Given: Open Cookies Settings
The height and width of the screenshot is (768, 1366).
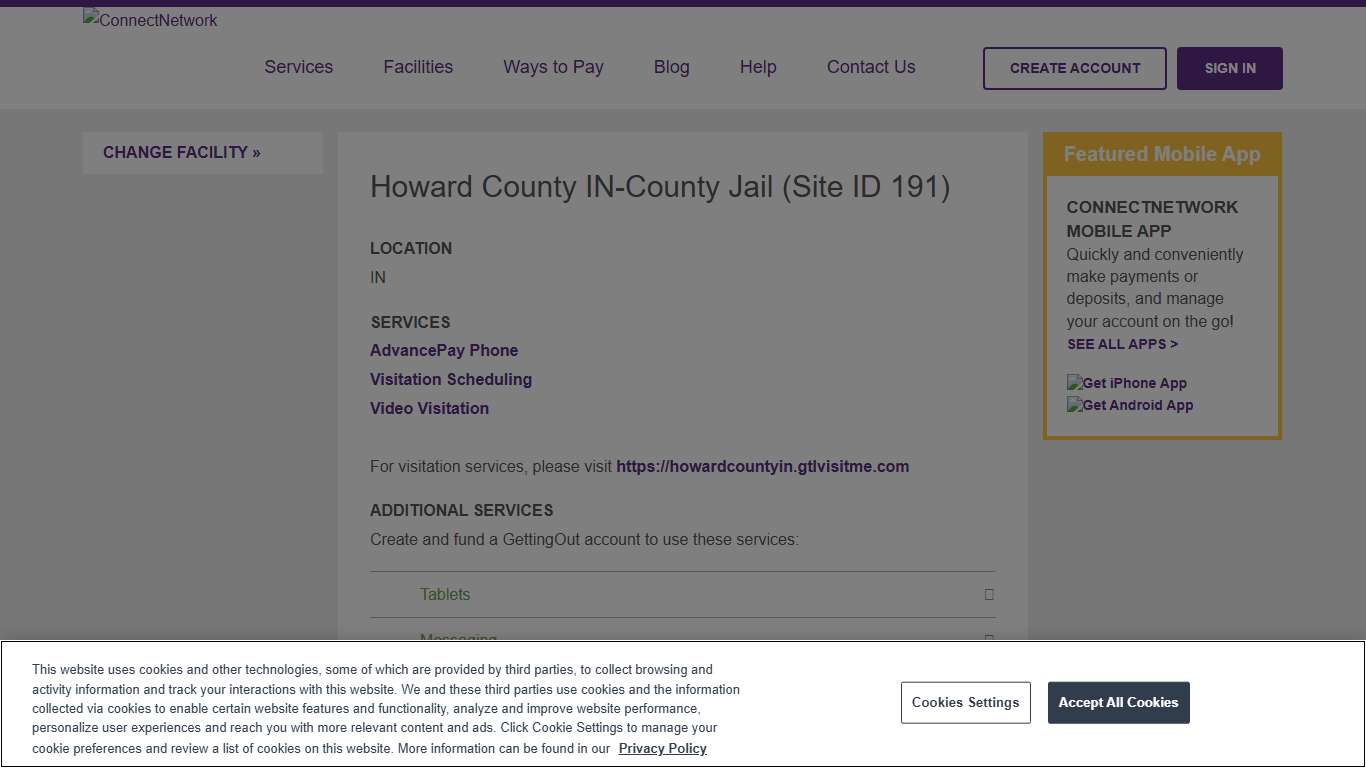Looking at the screenshot, I should click(965, 702).
